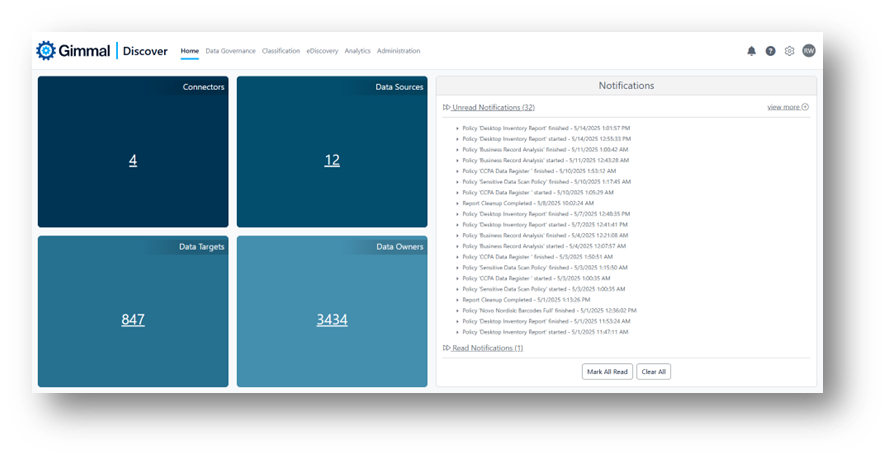Open the settings gear icon
Viewport: 888px width, 458px height.
point(789,51)
